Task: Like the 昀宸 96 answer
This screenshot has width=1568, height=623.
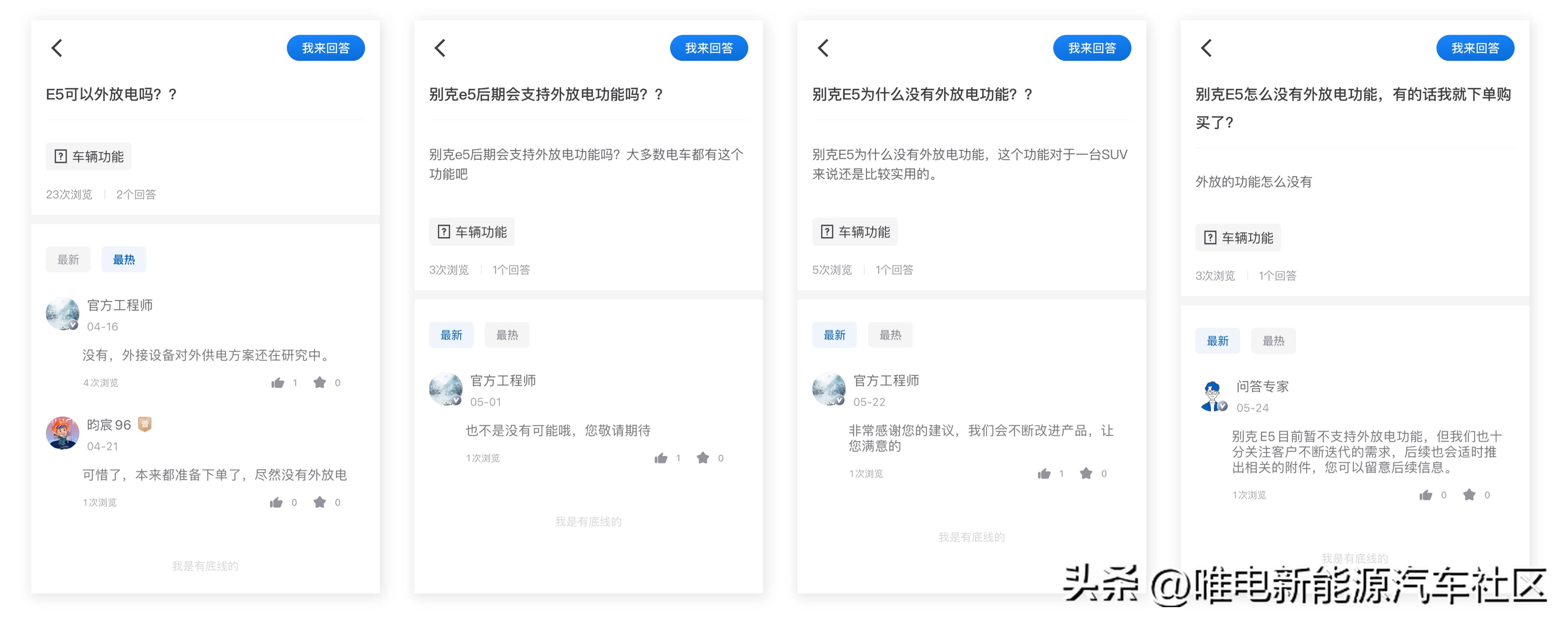Action: pos(277,502)
